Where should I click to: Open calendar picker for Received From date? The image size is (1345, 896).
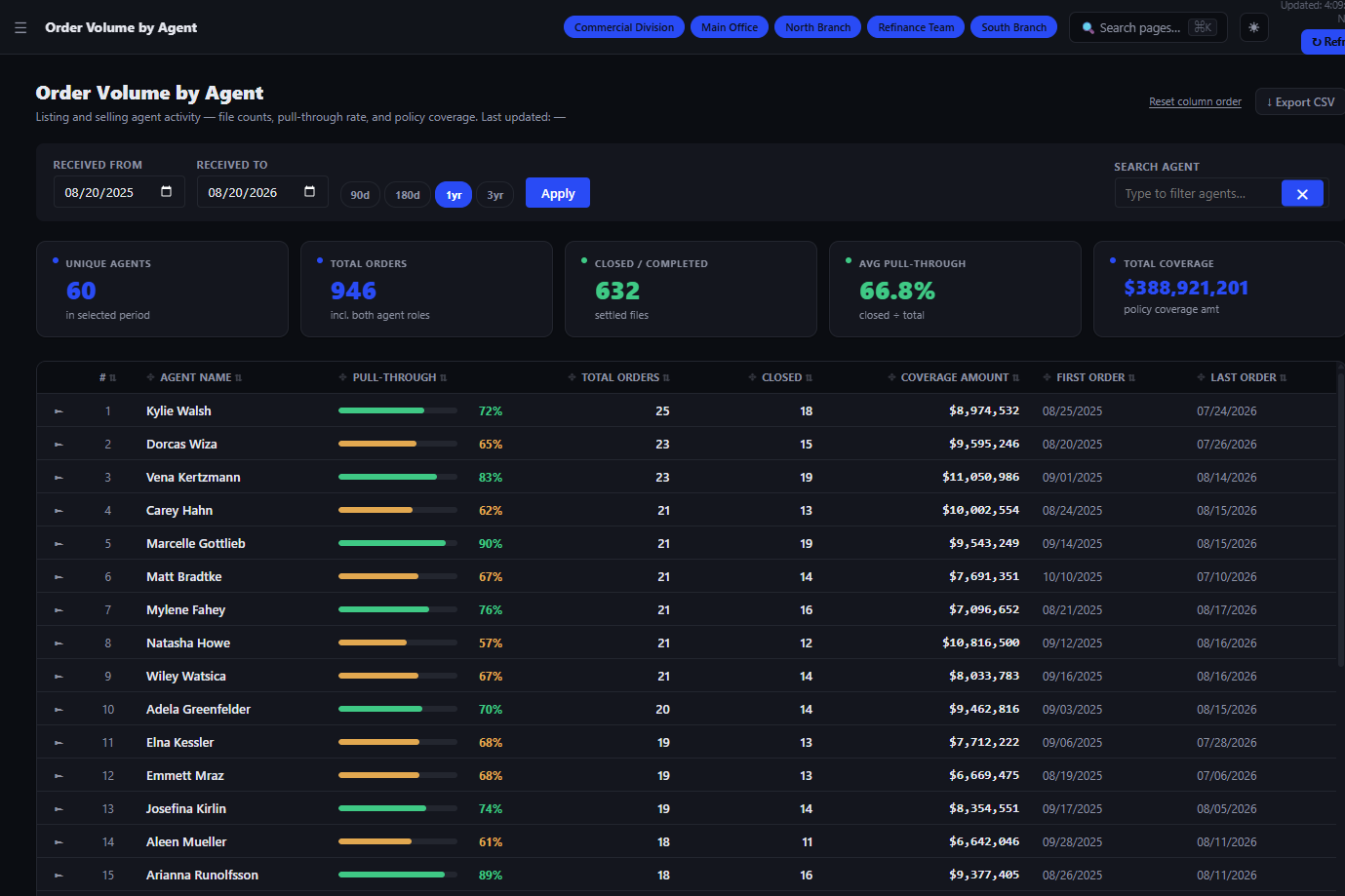click(166, 192)
